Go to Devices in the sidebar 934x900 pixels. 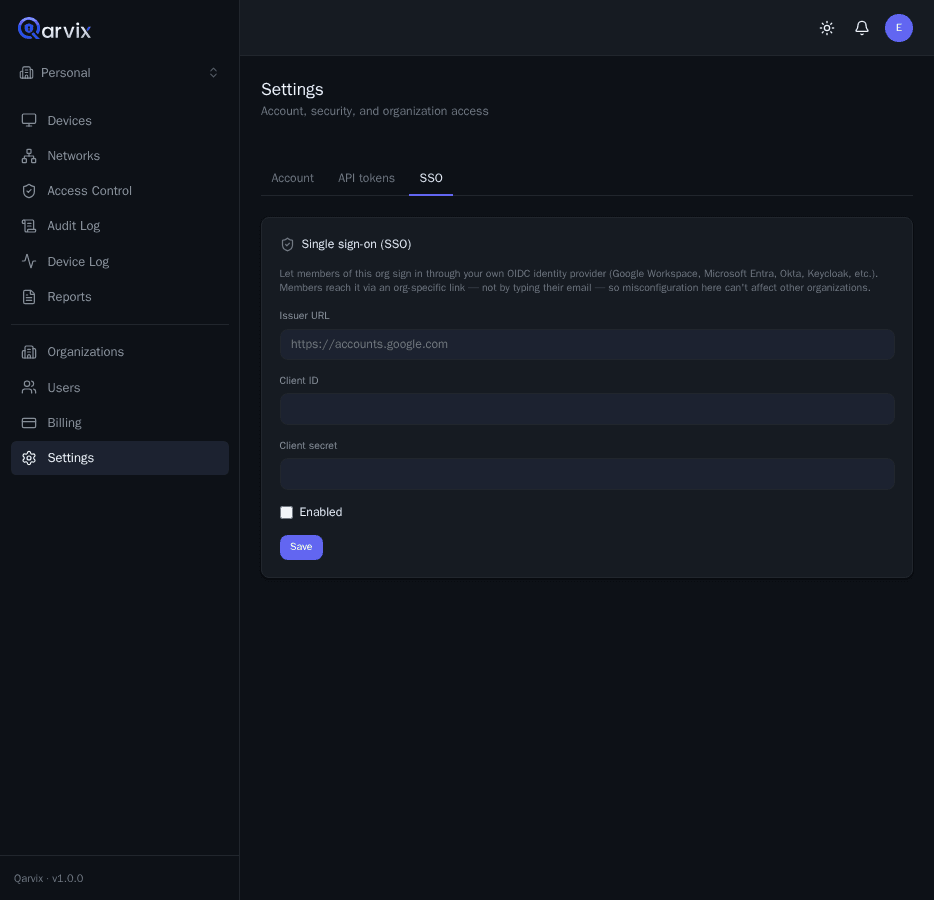coord(120,120)
